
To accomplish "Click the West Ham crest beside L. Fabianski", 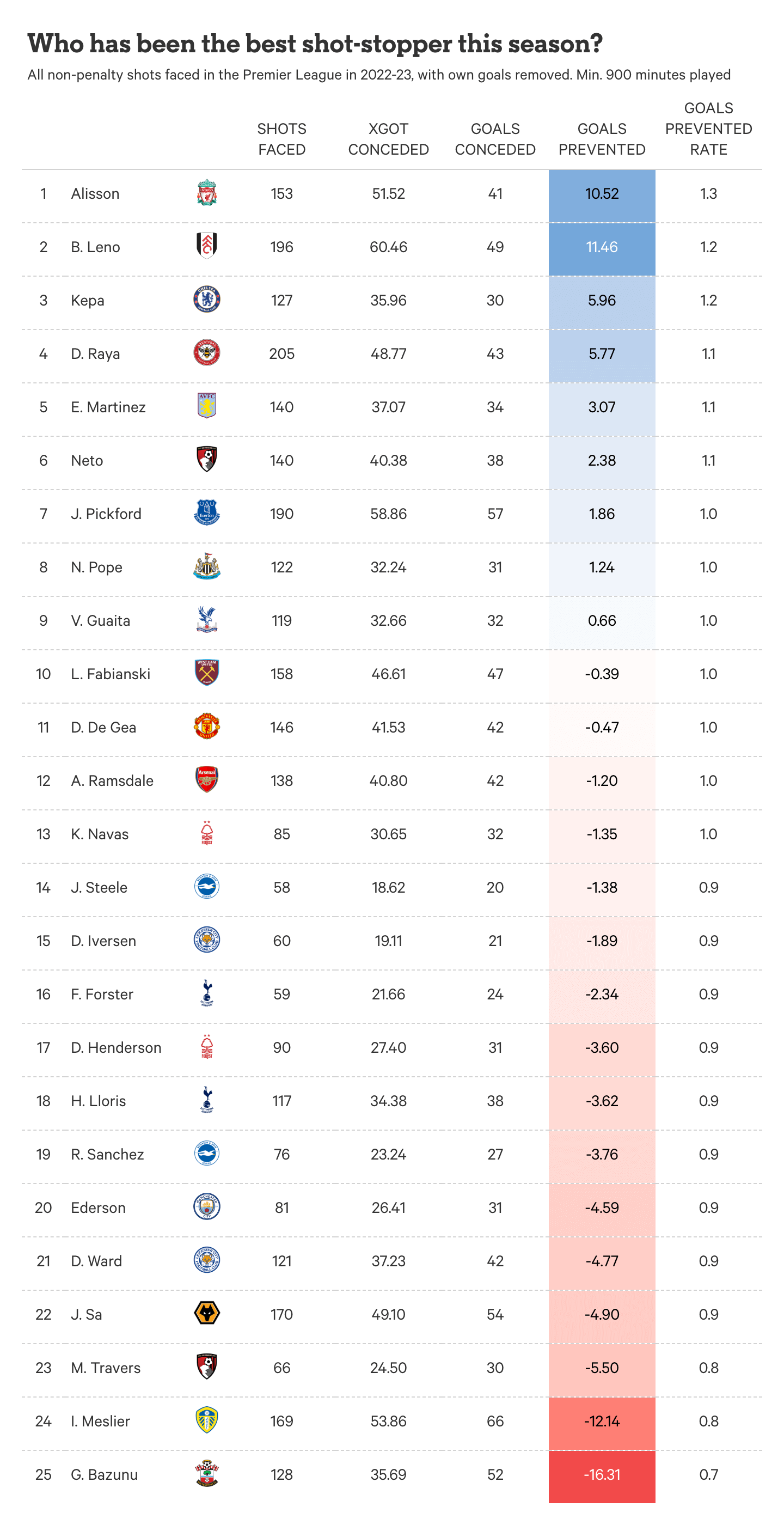I will tap(206, 673).
